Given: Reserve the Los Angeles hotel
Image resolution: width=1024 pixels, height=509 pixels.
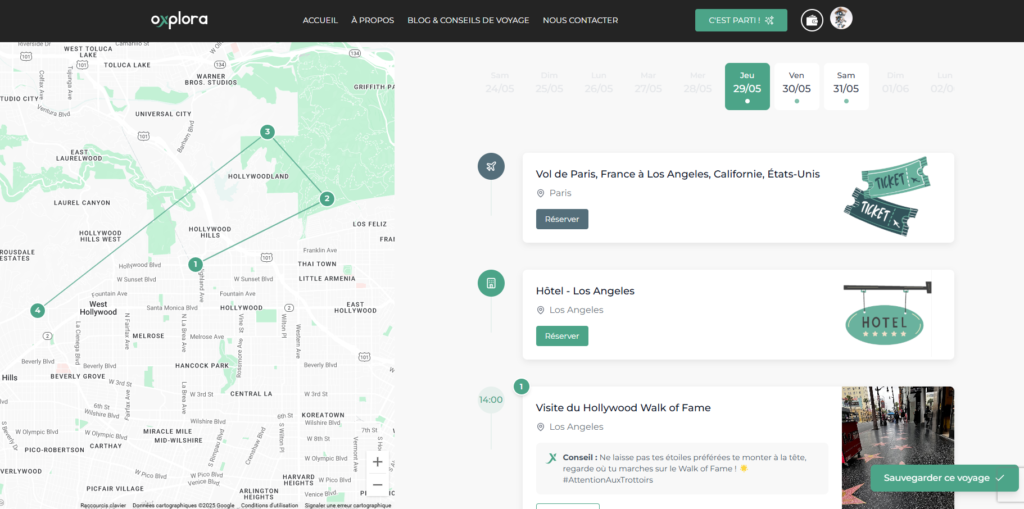Looking at the screenshot, I should tap(562, 336).
